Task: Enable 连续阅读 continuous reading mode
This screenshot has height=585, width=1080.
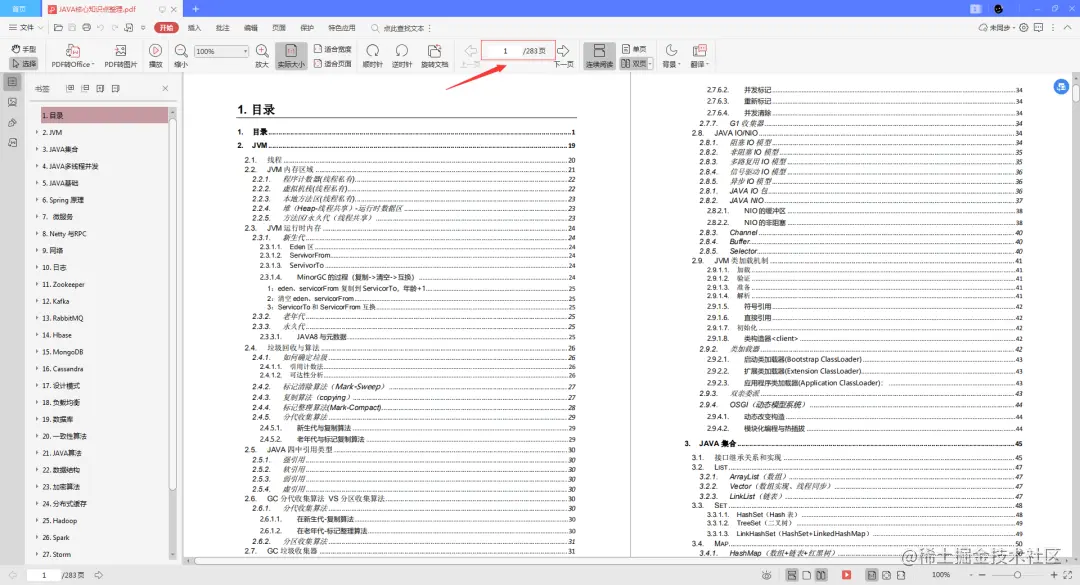Action: coord(598,55)
